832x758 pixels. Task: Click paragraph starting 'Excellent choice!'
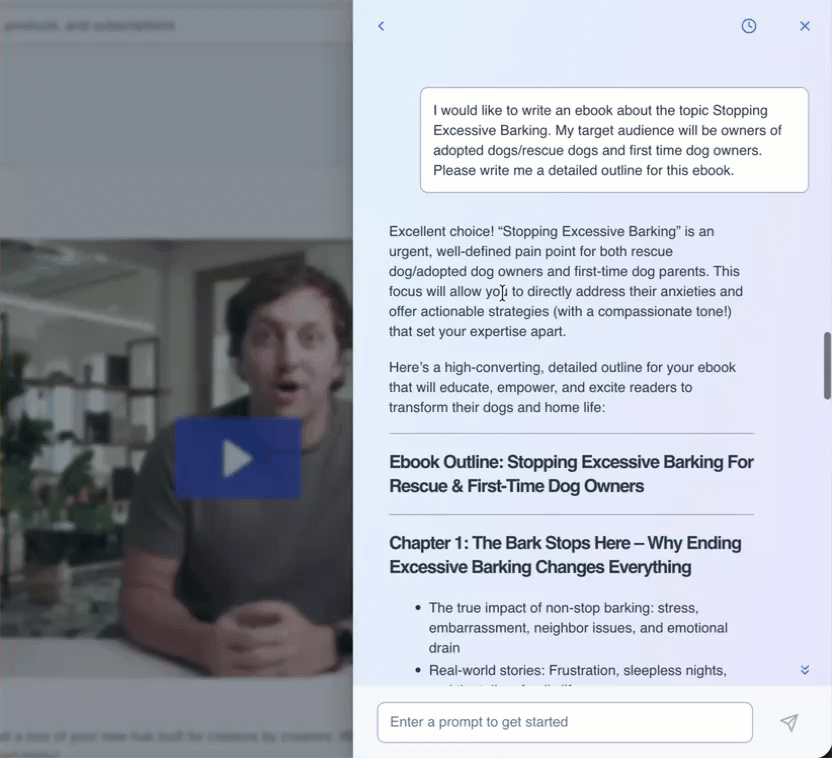point(566,281)
